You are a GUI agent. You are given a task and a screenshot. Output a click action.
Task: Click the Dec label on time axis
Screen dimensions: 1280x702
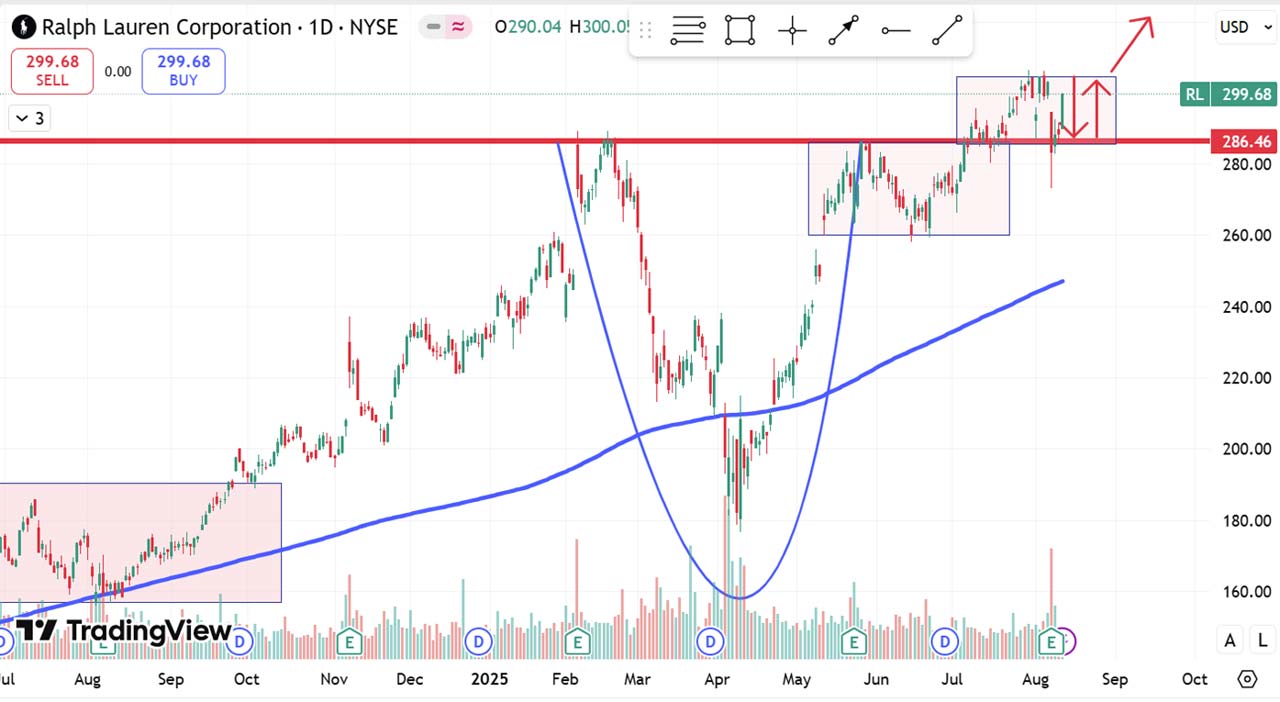click(x=409, y=679)
